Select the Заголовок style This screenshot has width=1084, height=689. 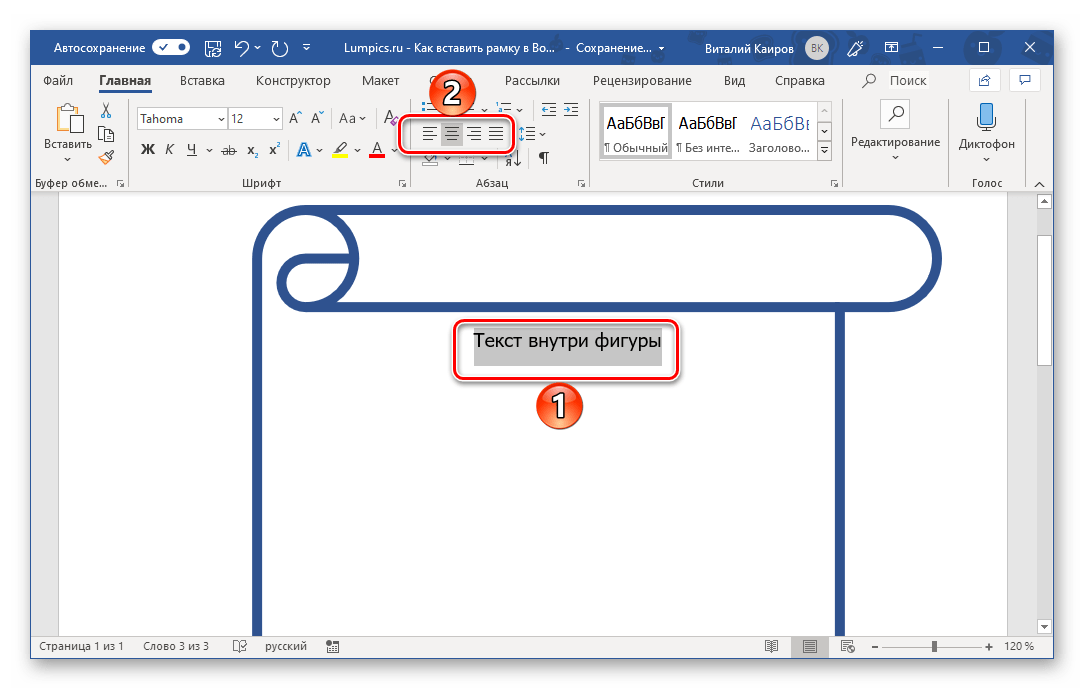(779, 131)
